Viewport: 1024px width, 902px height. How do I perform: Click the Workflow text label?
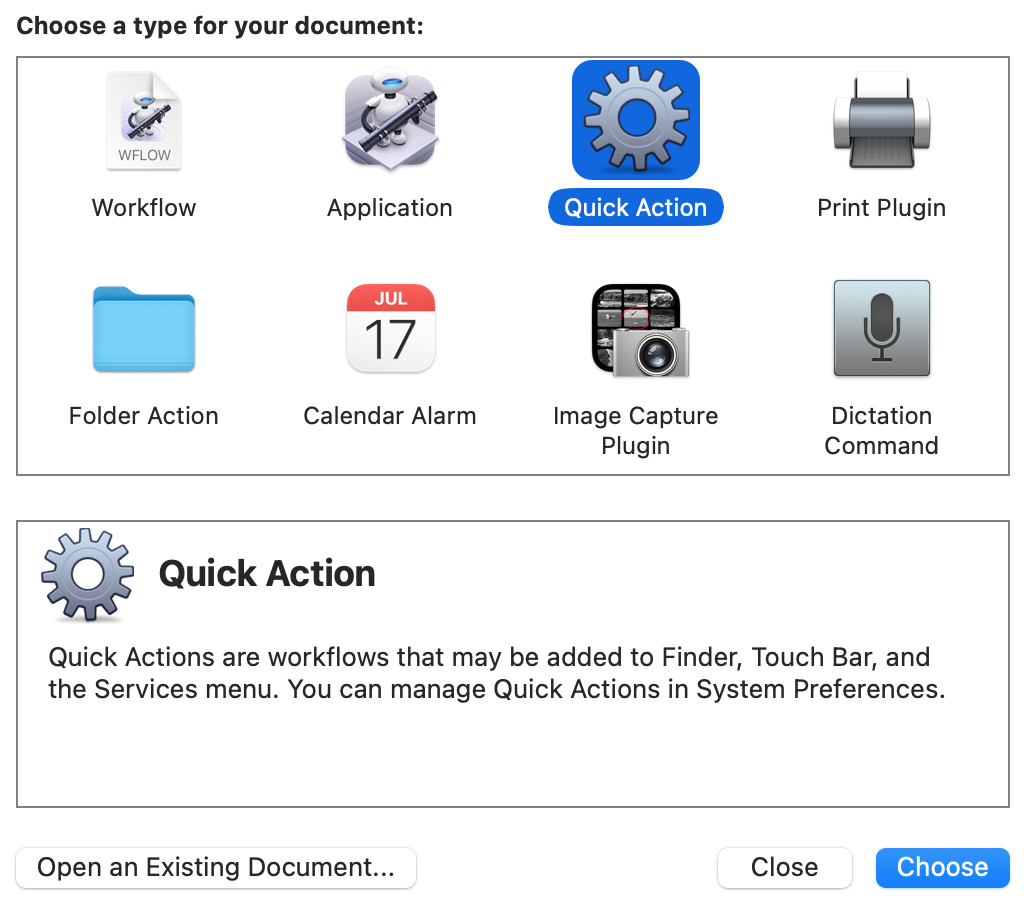(143, 207)
